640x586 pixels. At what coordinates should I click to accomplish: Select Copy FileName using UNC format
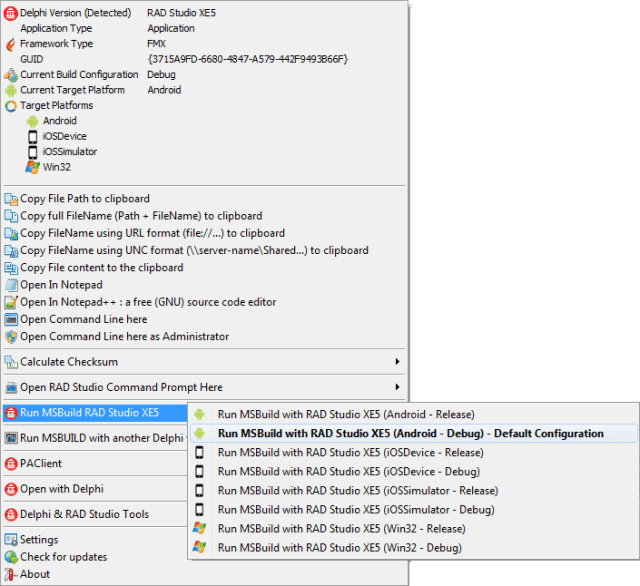[x=204, y=251]
